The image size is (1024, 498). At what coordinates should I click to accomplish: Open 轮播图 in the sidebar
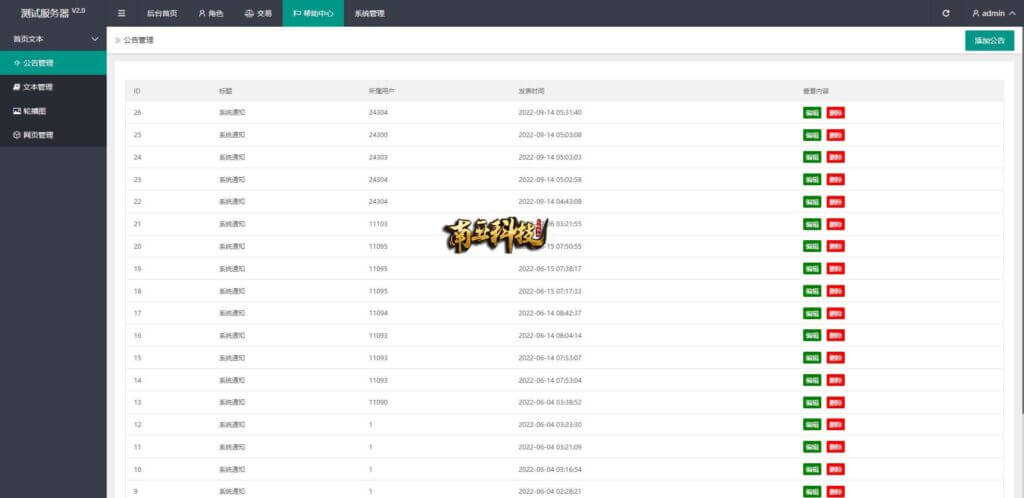click(x=53, y=111)
